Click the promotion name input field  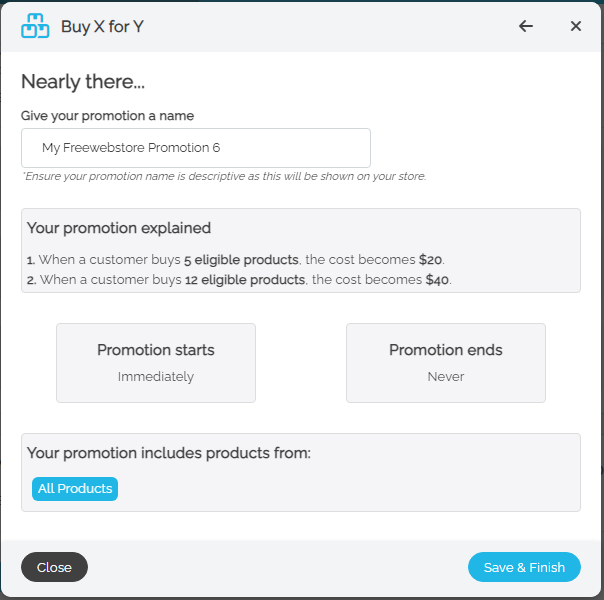(196, 148)
